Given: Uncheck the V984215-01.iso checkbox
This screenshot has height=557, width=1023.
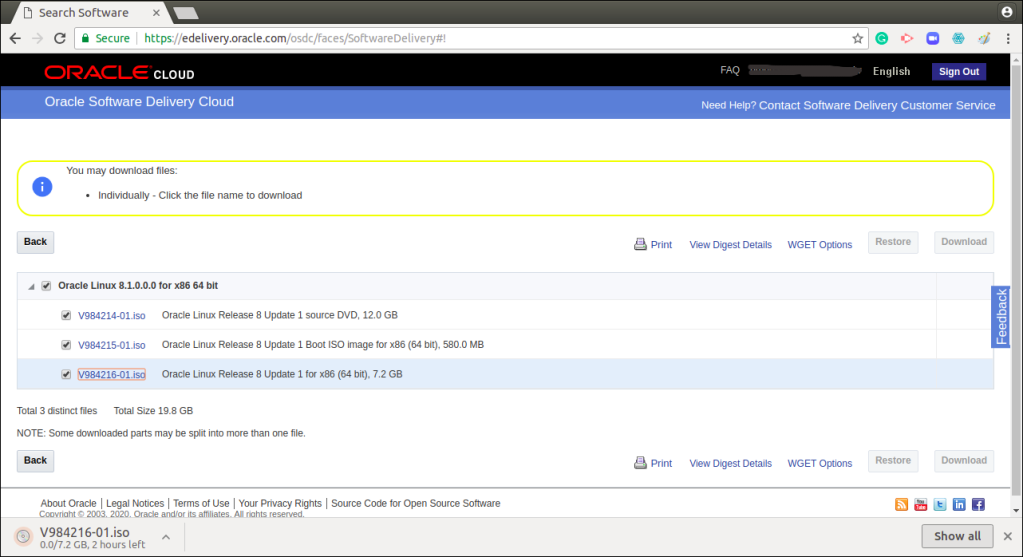Looking at the screenshot, I should pyautogui.click(x=66, y=344).
